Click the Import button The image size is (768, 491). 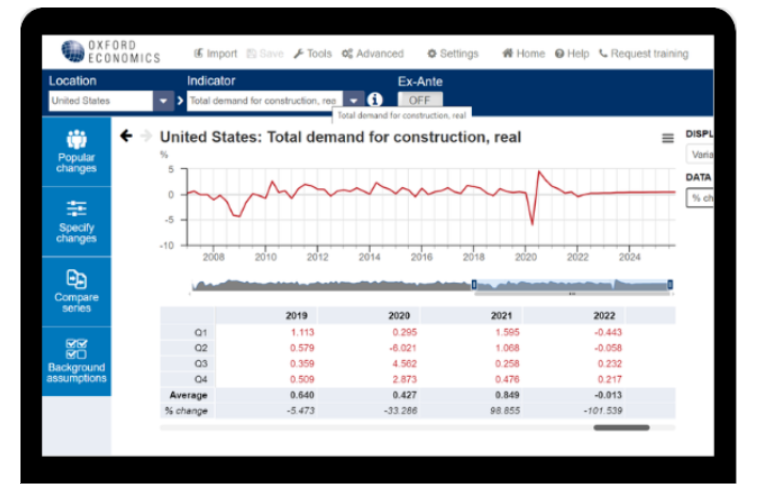(x=215, y=54)
